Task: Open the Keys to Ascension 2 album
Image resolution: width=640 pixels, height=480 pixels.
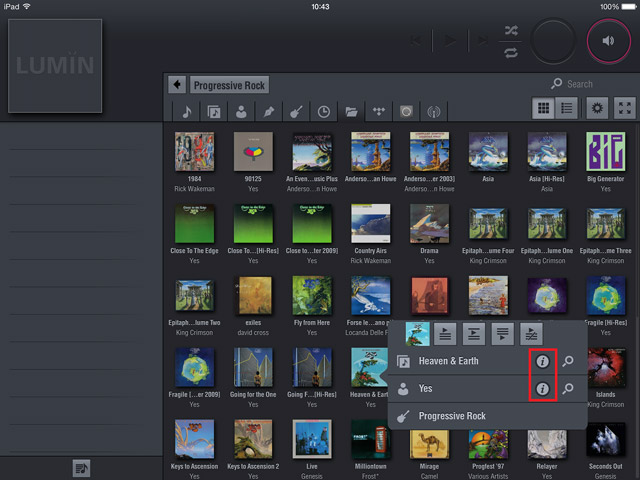Action: pos(253,439)
